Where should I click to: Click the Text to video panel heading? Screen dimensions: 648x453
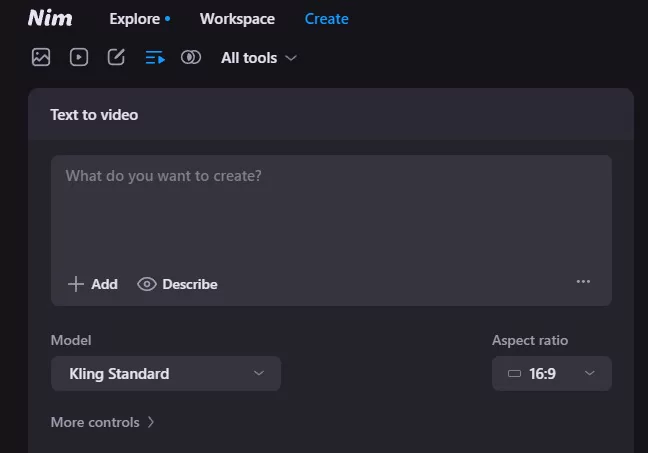point(94,115)
